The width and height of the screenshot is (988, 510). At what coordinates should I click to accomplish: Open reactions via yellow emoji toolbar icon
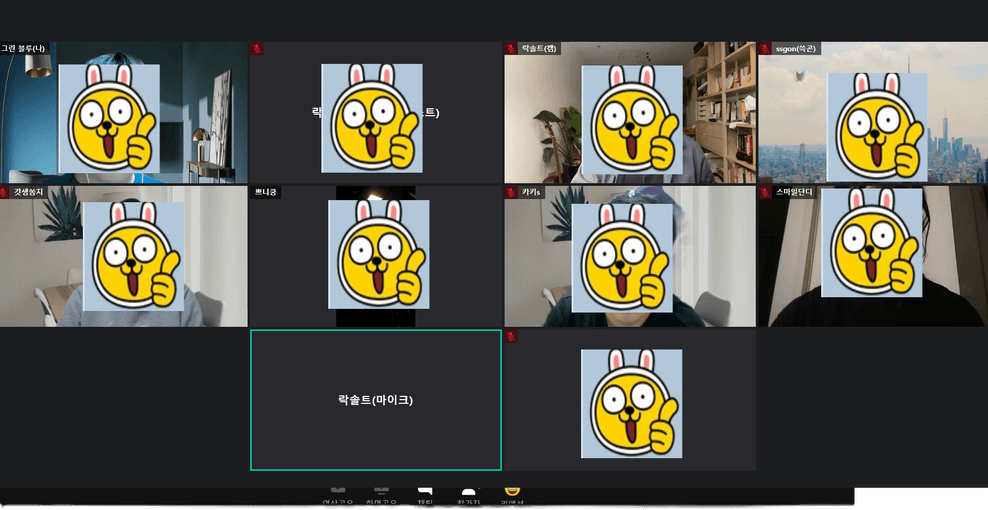pyautogui.click(x=512, y=491)
